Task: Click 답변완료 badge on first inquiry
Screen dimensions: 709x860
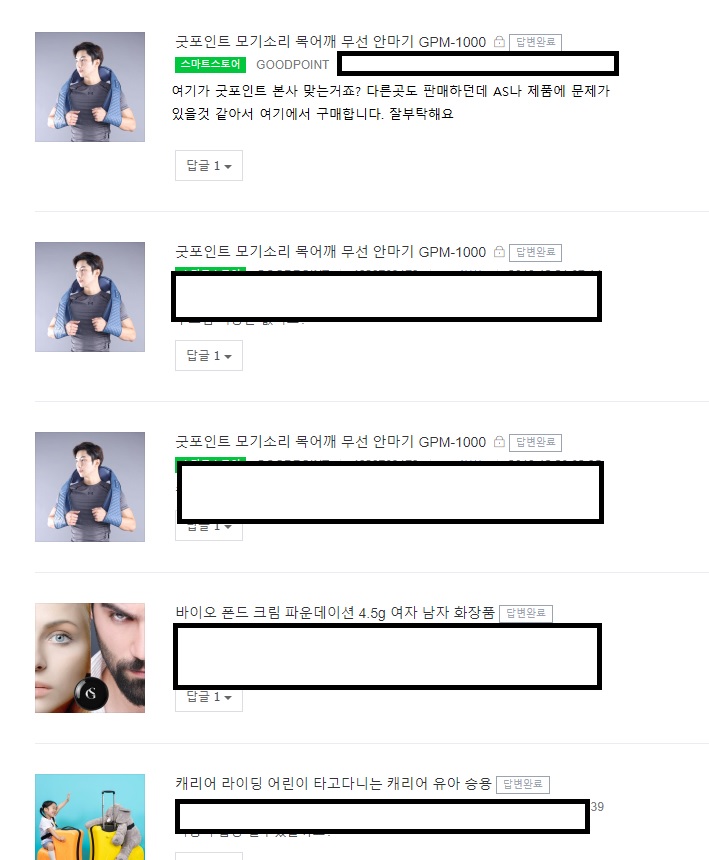Action: (535, 42)
